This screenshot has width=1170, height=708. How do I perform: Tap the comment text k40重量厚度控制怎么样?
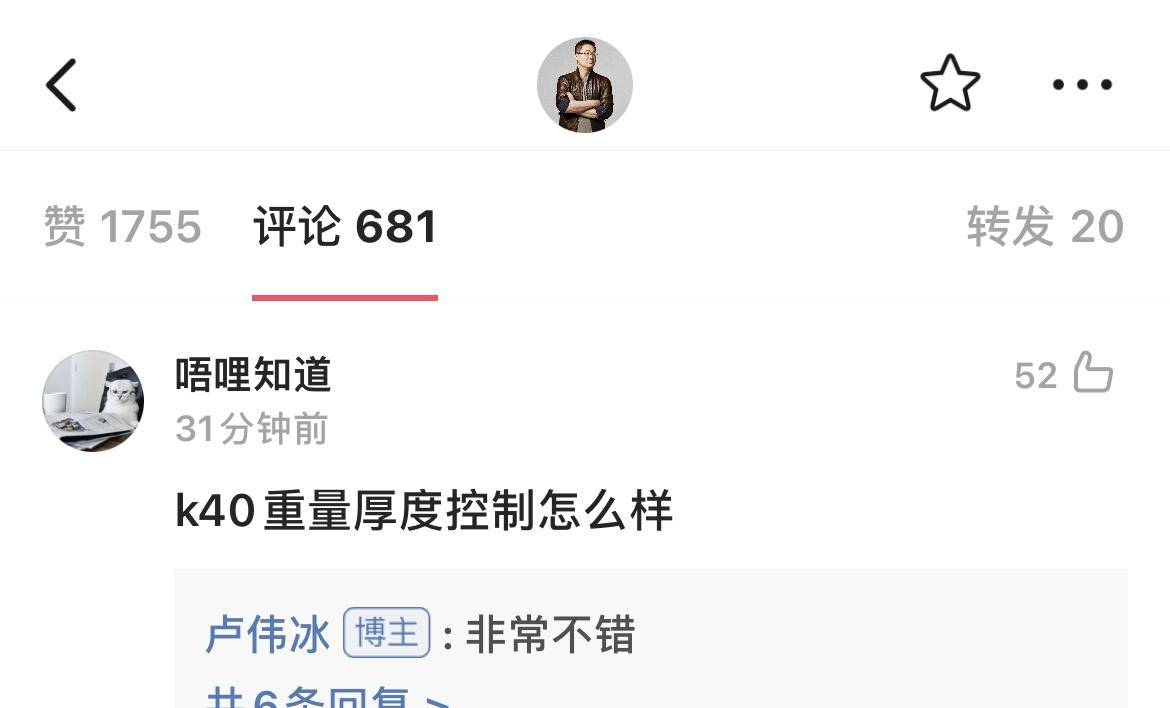[x=424, y=511]
